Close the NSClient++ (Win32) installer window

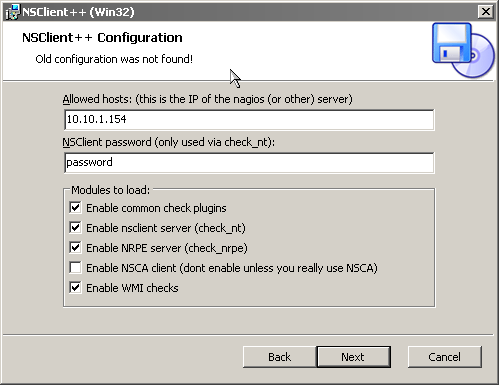486,12
